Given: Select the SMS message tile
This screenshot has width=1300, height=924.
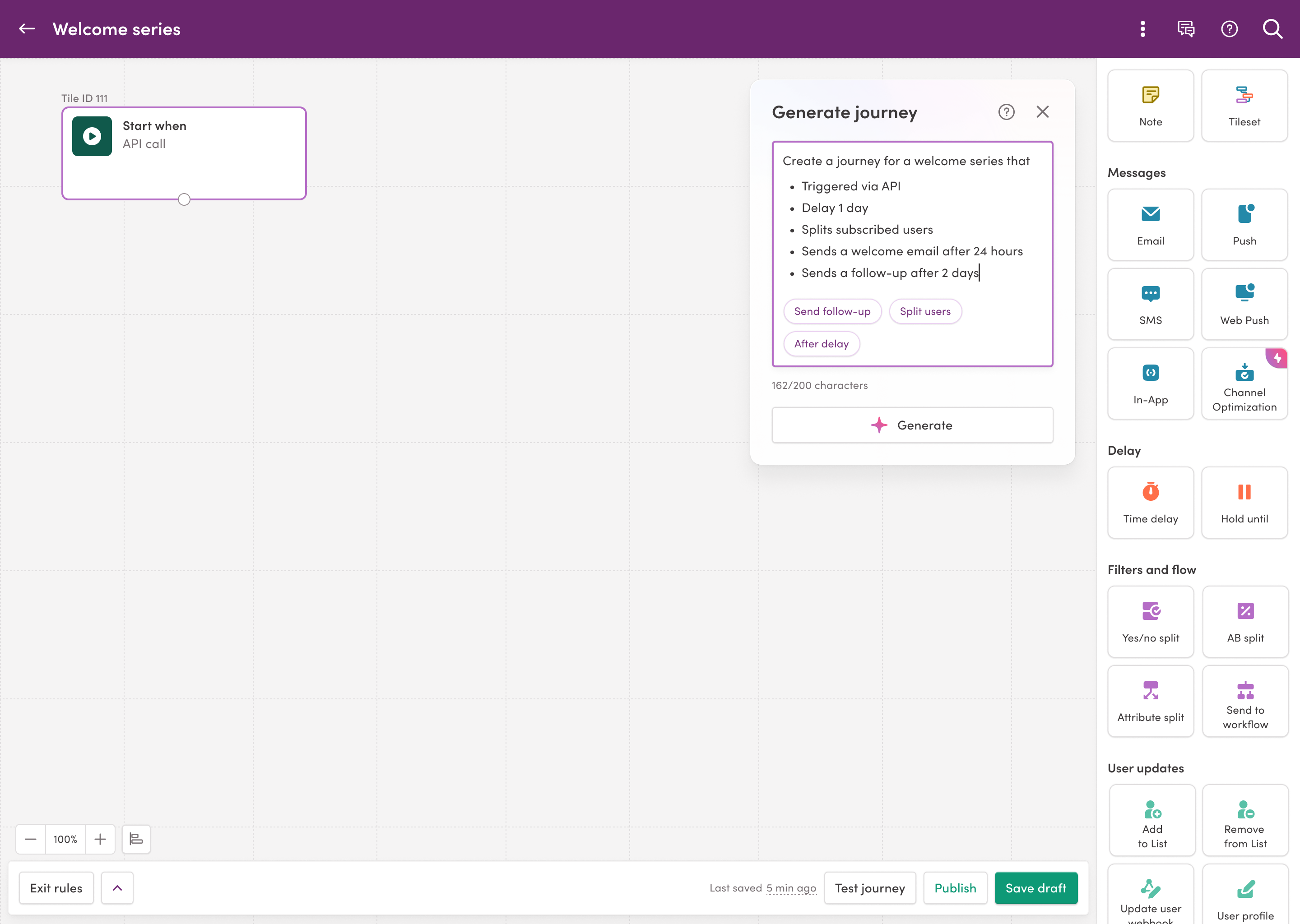Looking at the screenshot, I should point(1150,305).
